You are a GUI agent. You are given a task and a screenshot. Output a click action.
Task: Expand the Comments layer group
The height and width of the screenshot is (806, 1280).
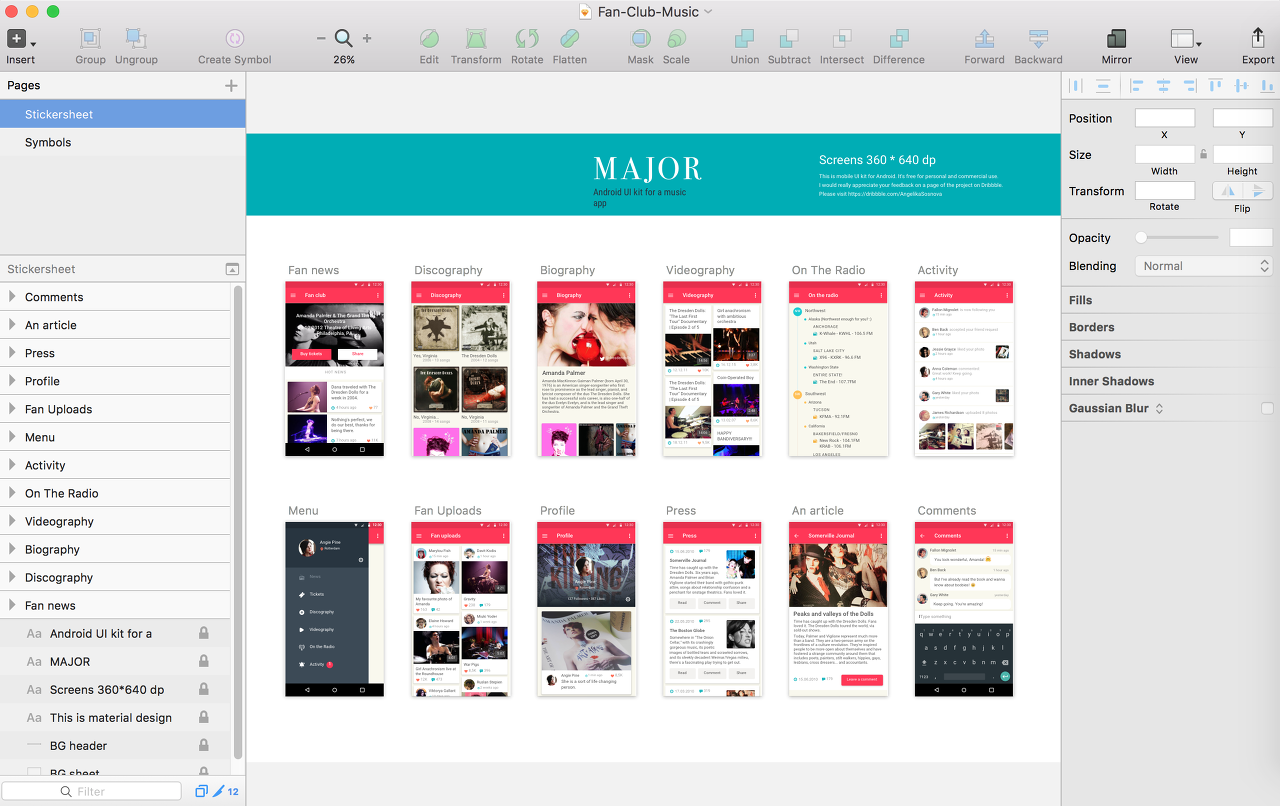point(12,297)
